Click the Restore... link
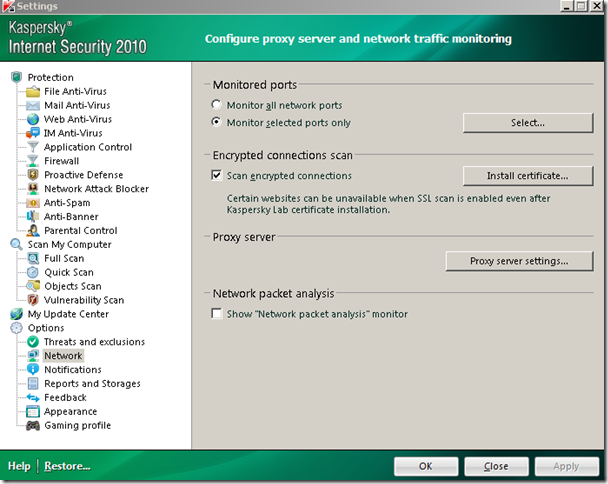The width and height of the screenshot is (608, 484). pyautogui.click(x=67, y=466)
